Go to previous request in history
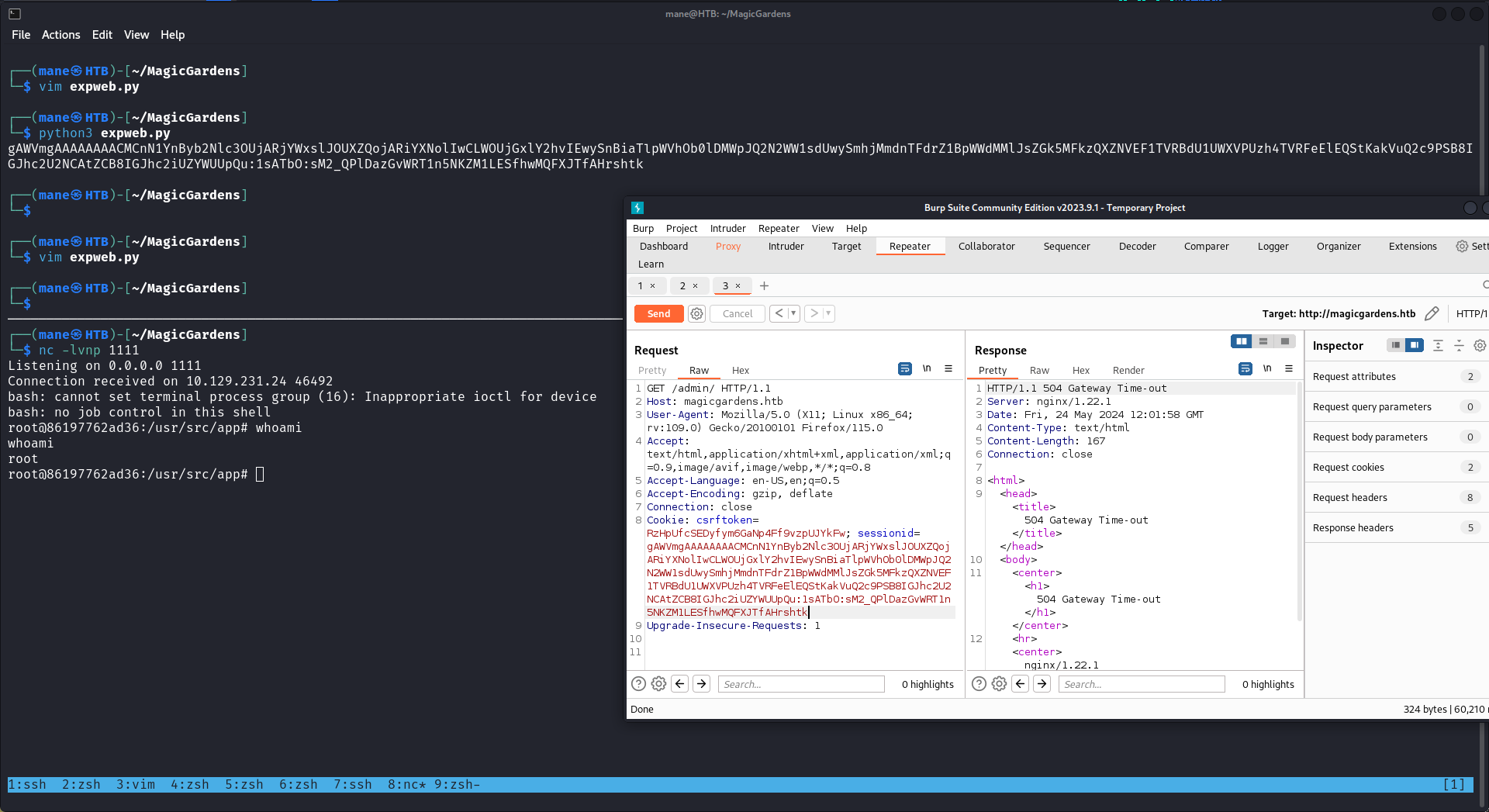The image size is (1489, 812). pos(779,314)
